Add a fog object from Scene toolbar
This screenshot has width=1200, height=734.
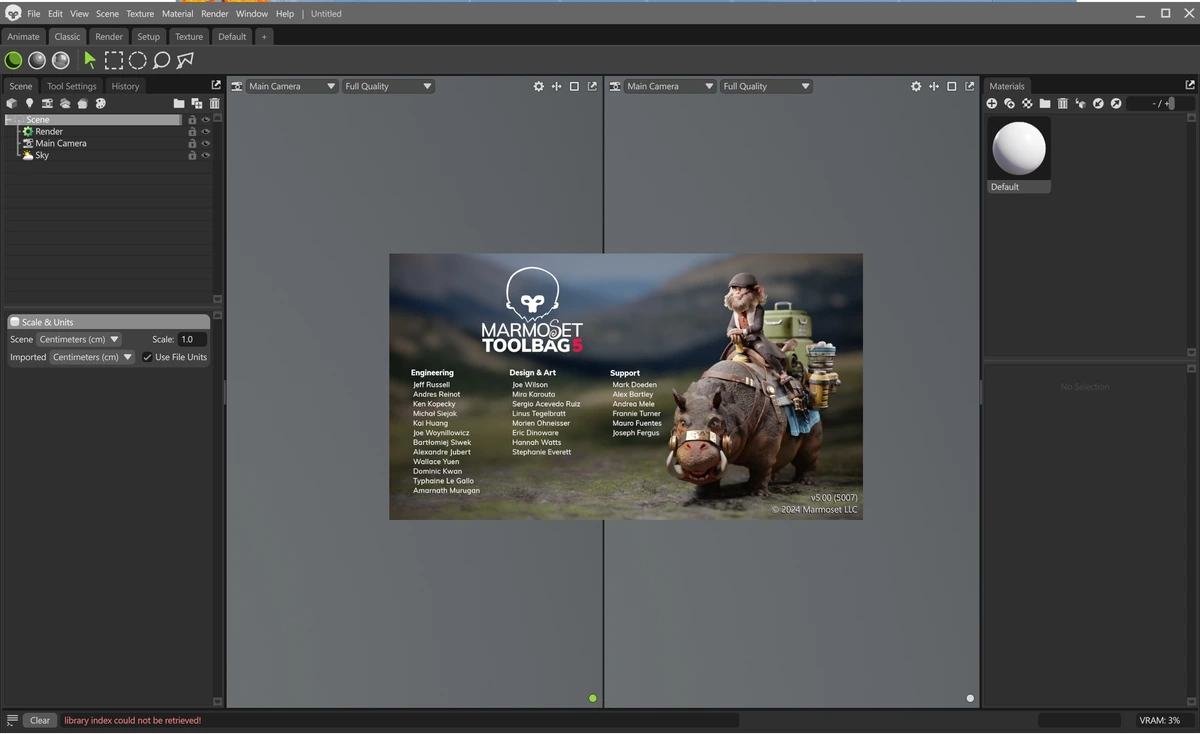(65, 103)
